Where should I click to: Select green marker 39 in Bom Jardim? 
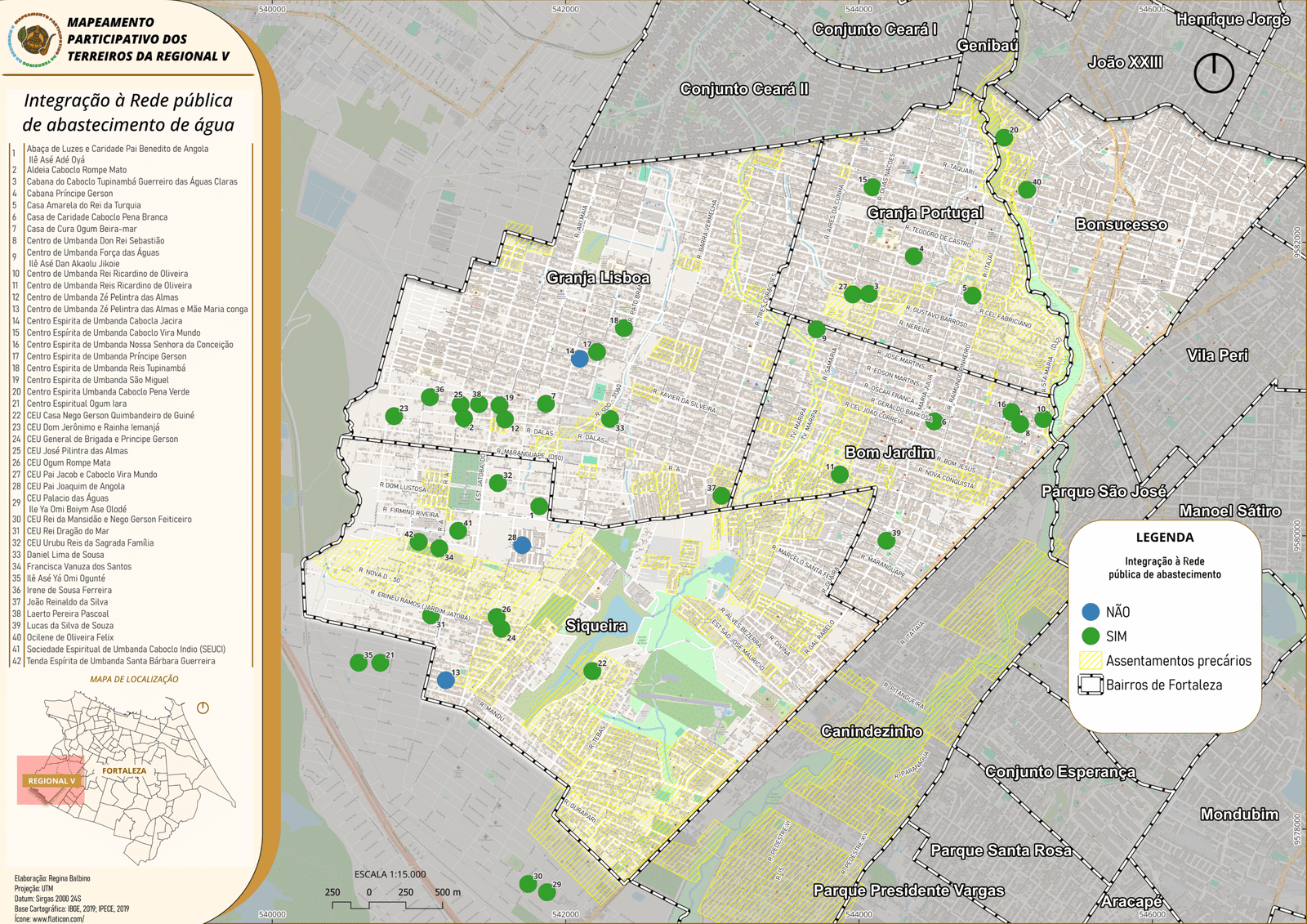(886, 541)
